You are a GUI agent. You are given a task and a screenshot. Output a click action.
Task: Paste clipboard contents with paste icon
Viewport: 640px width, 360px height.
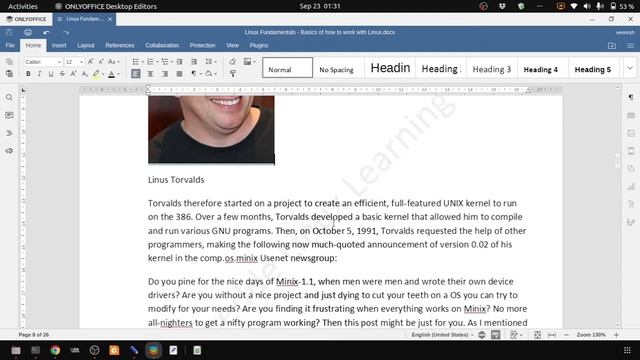[9, 74]
